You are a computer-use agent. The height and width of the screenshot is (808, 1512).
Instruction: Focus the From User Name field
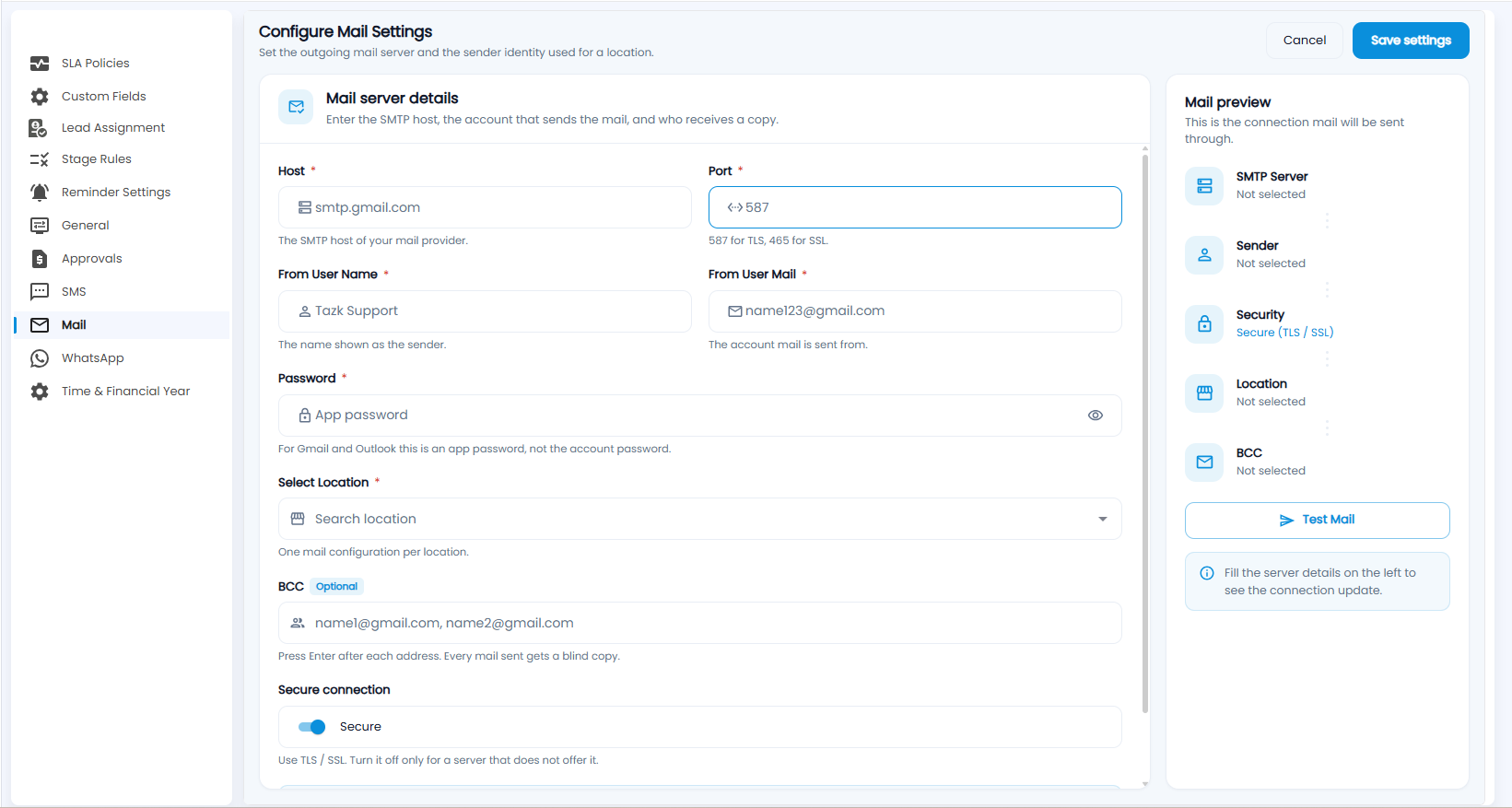(x=485, y=311)
